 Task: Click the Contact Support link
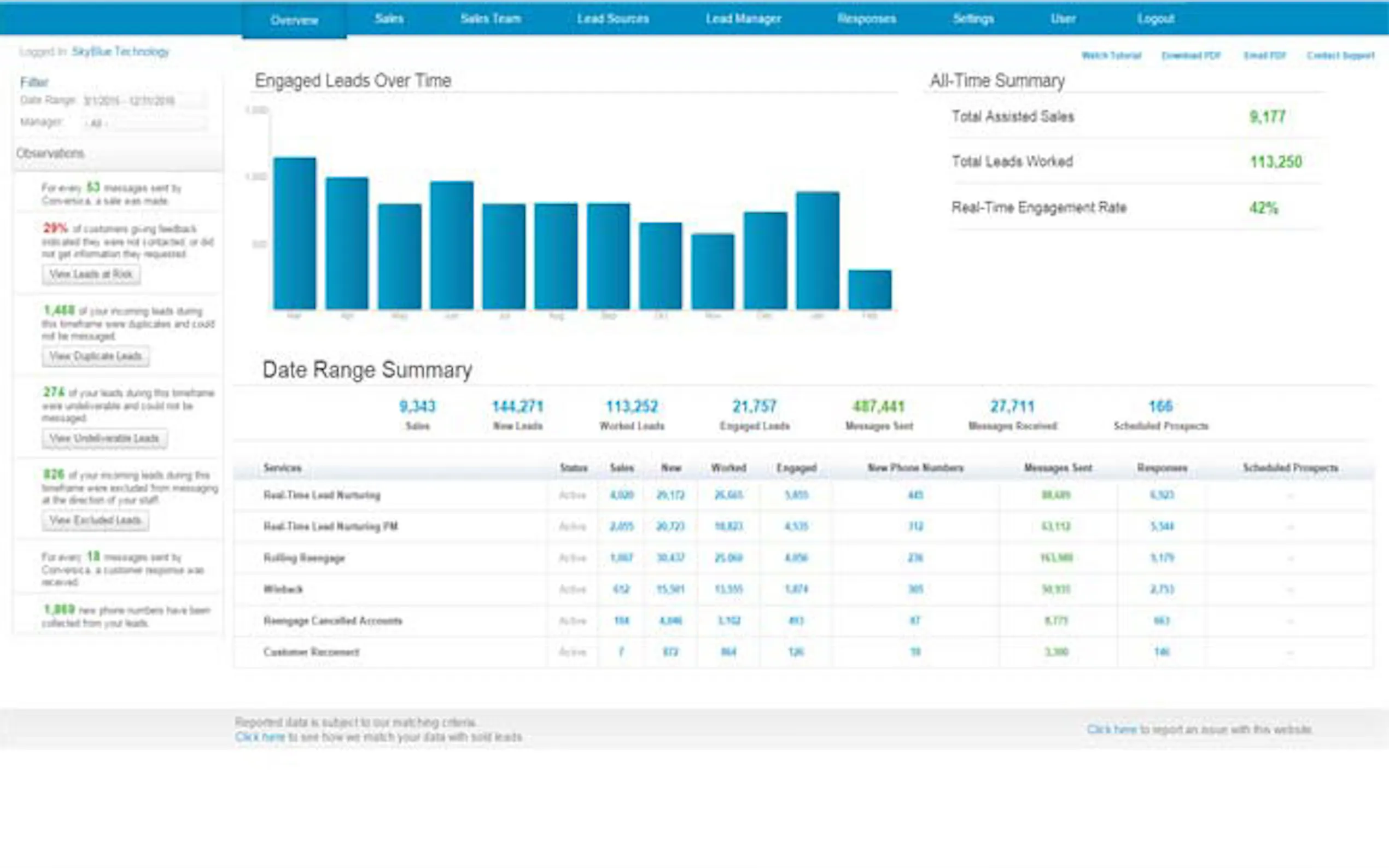pos(1341,56)
